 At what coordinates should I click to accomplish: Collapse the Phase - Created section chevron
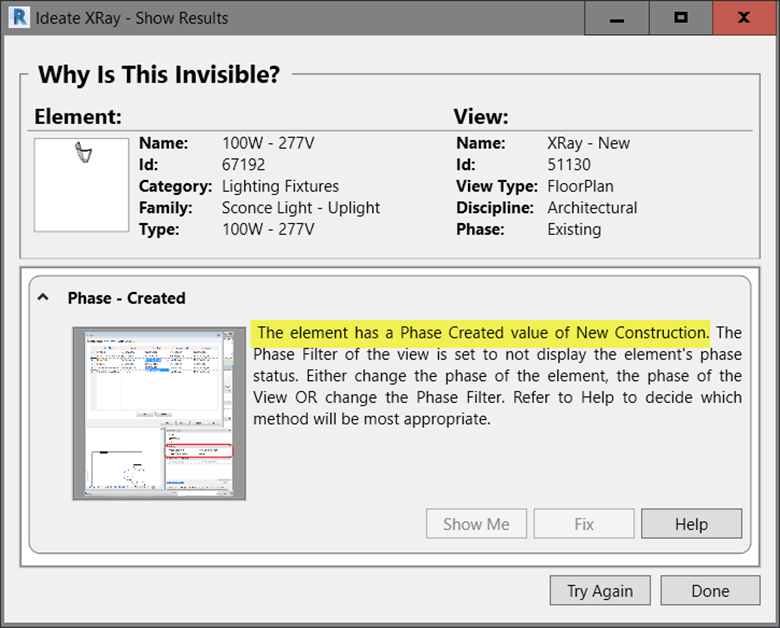coord(43,298)
